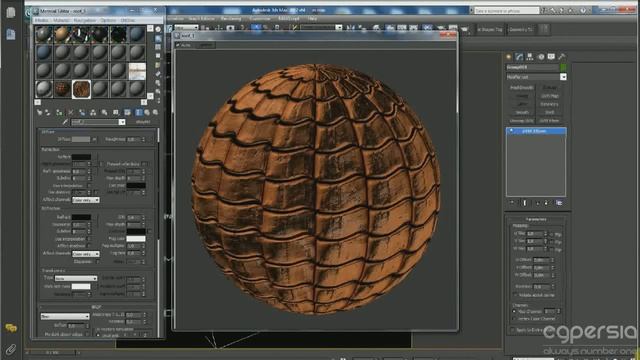
Task: Toggle Fresnel reflections checkbox
Action: 144,164
